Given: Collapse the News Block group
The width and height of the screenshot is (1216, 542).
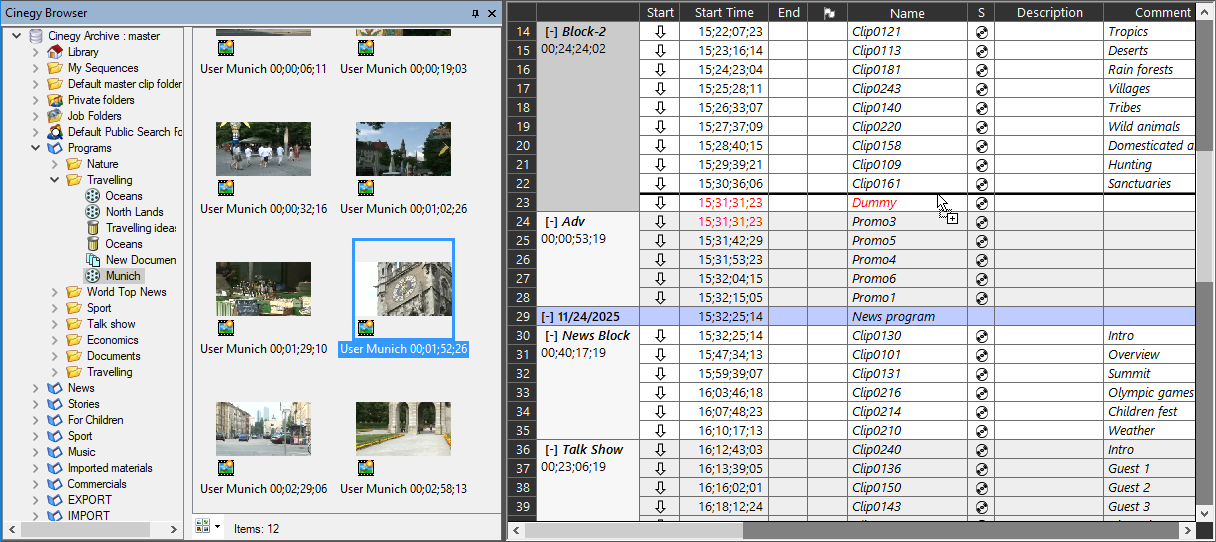Looking at the screenshot, I should pyautogui.click(x=551, y=336).
